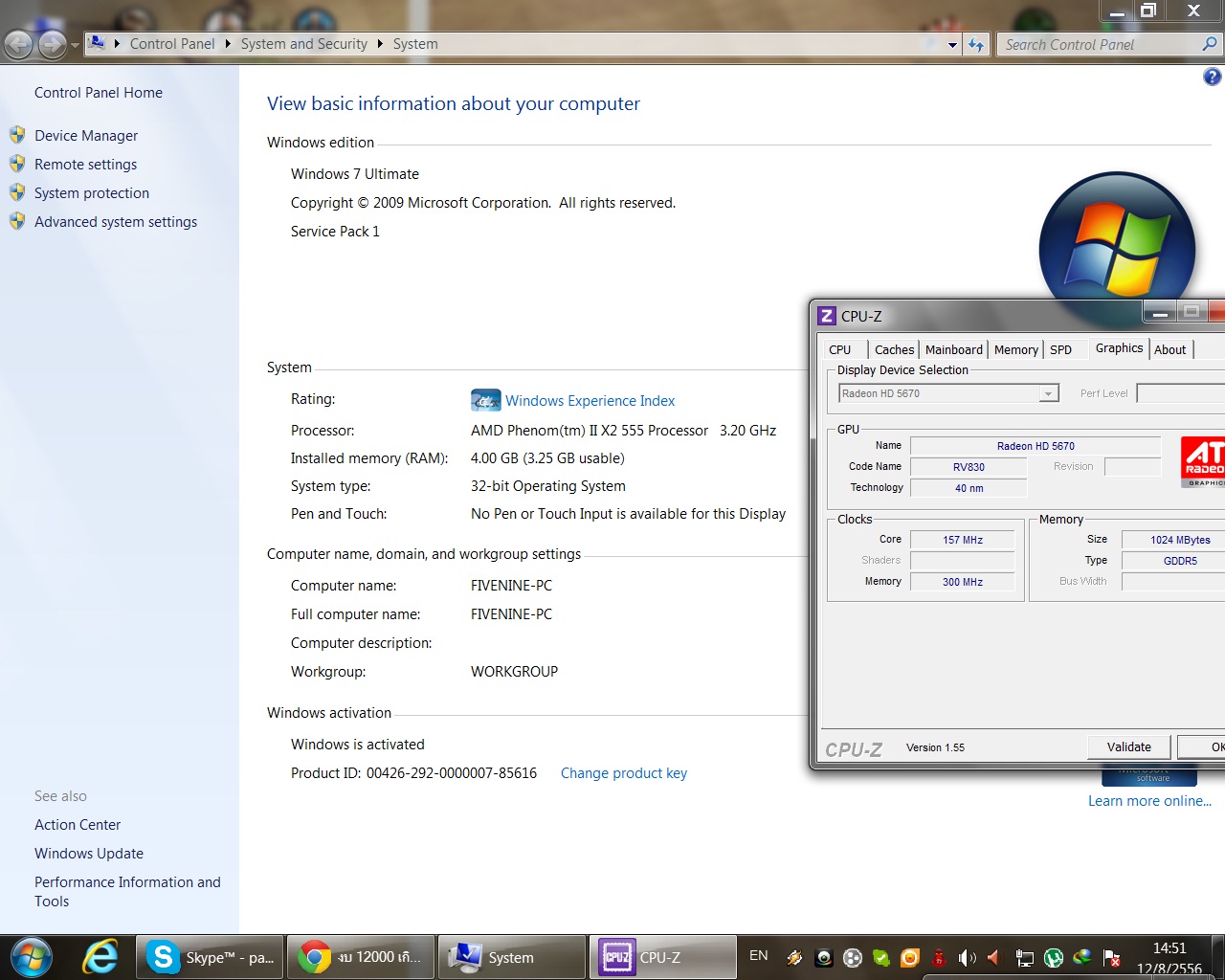Click the ATI Radeon logo in CPU-Z
This screenshot has width=1225, height=980.
[1203, 462]
